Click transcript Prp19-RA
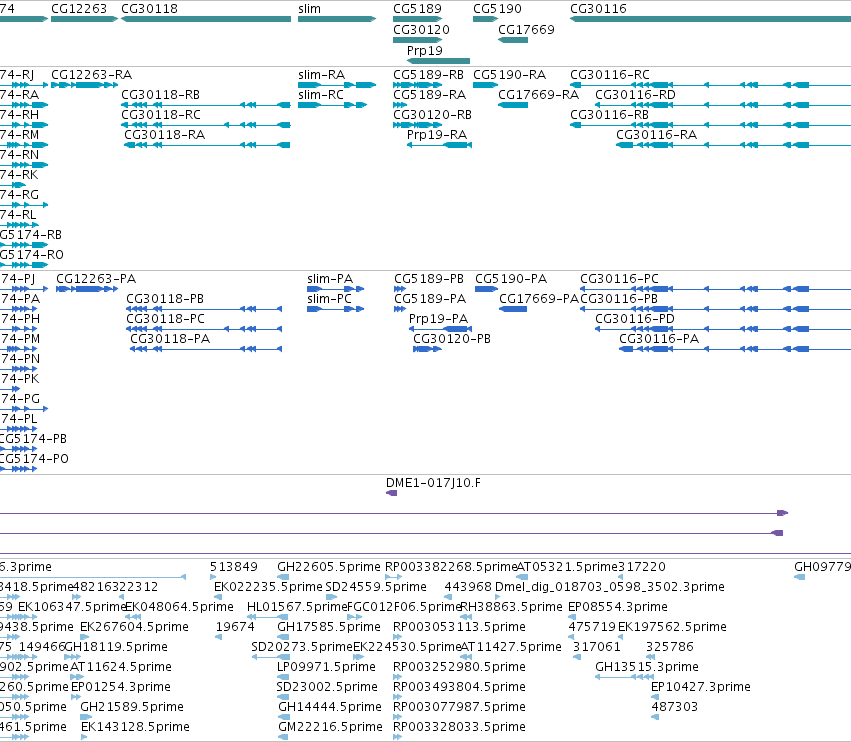This screenshot has height=742, width=851. click(437, 135)
